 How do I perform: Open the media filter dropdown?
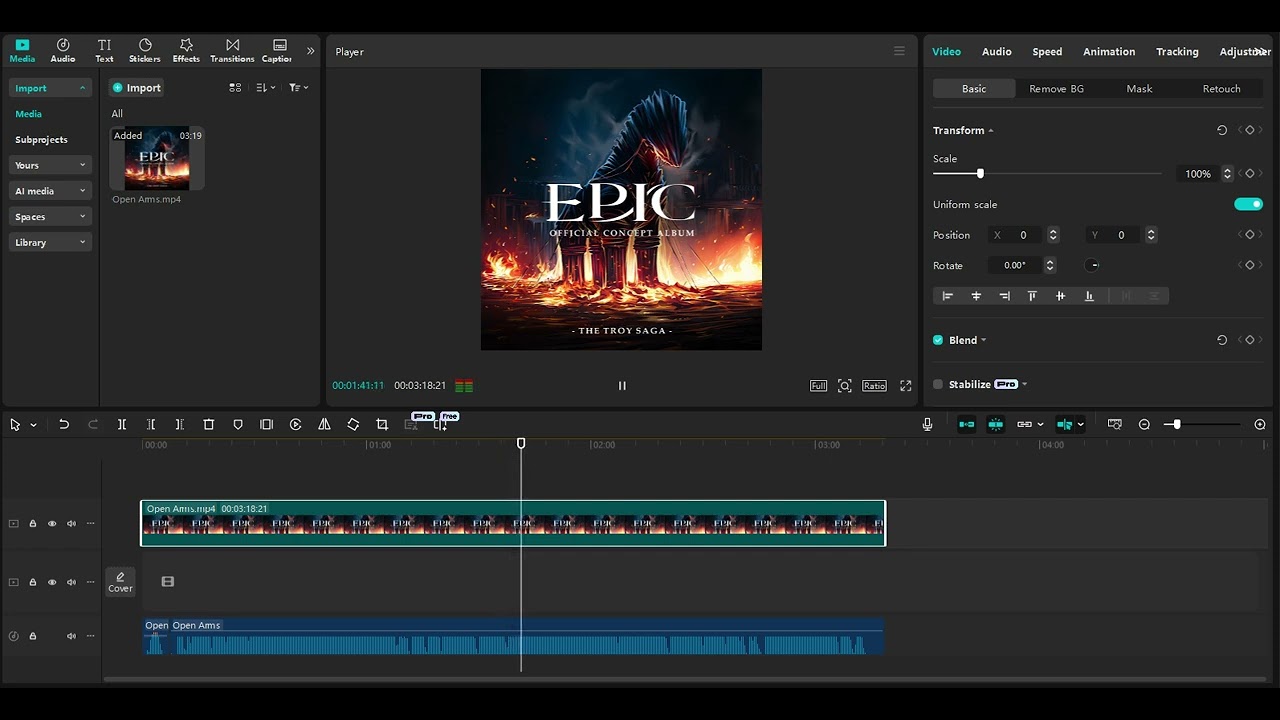point(298,88)
